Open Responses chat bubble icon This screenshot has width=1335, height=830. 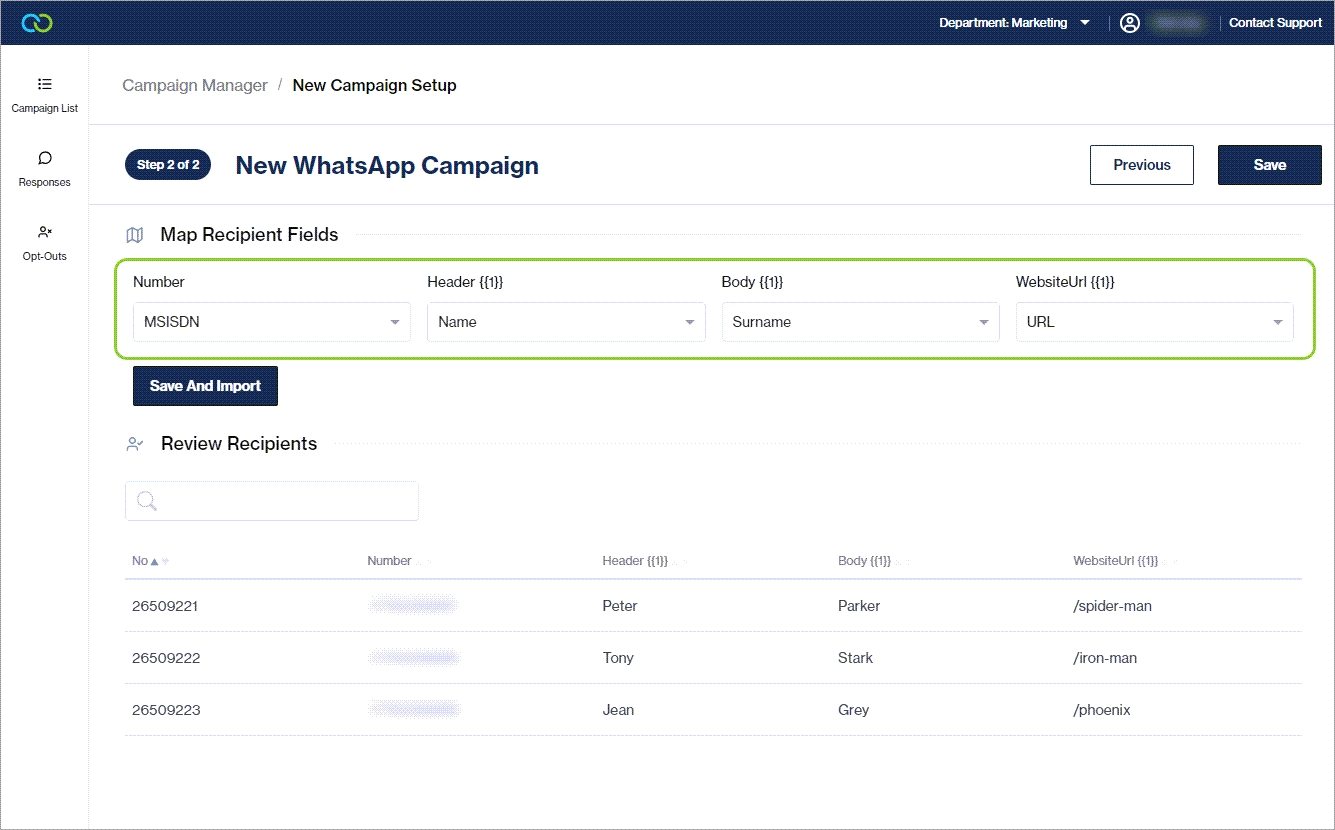44,158
